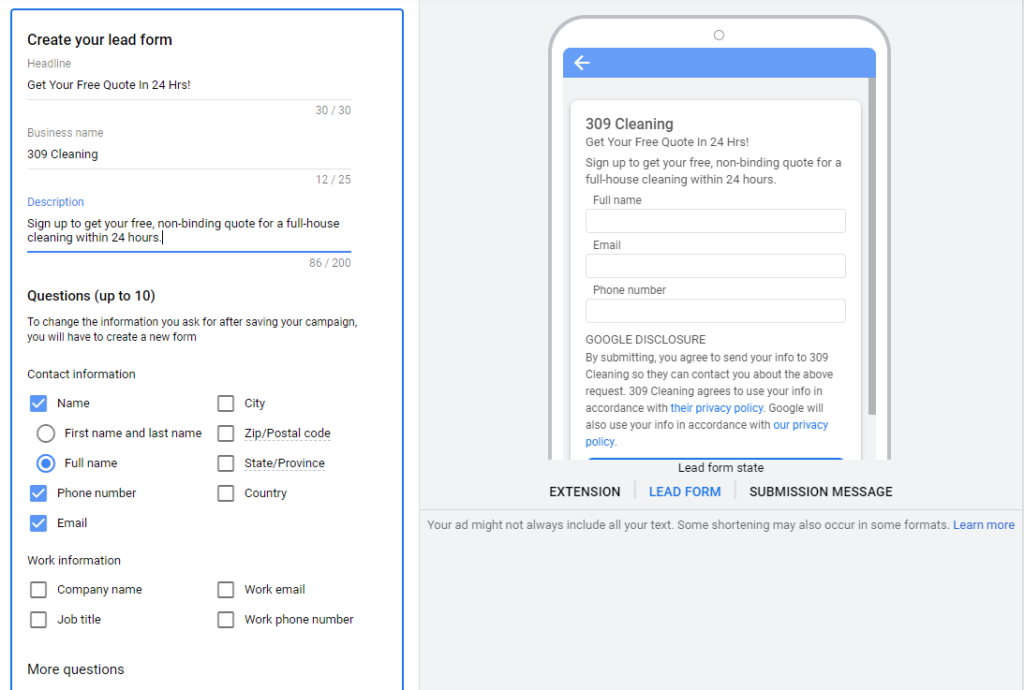Enable the Zip/Postal code checkbox
The width and height of the screenshot is (1024, 690).
[226, 433]
